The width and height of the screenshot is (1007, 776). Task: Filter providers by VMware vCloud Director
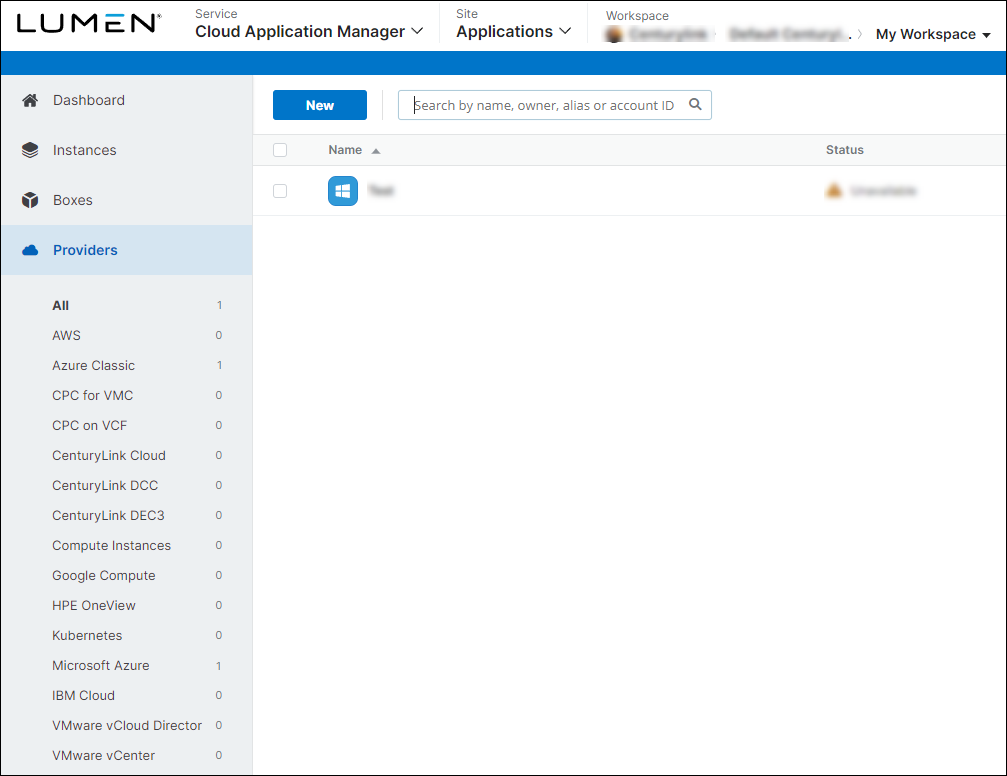click(127, 725)
